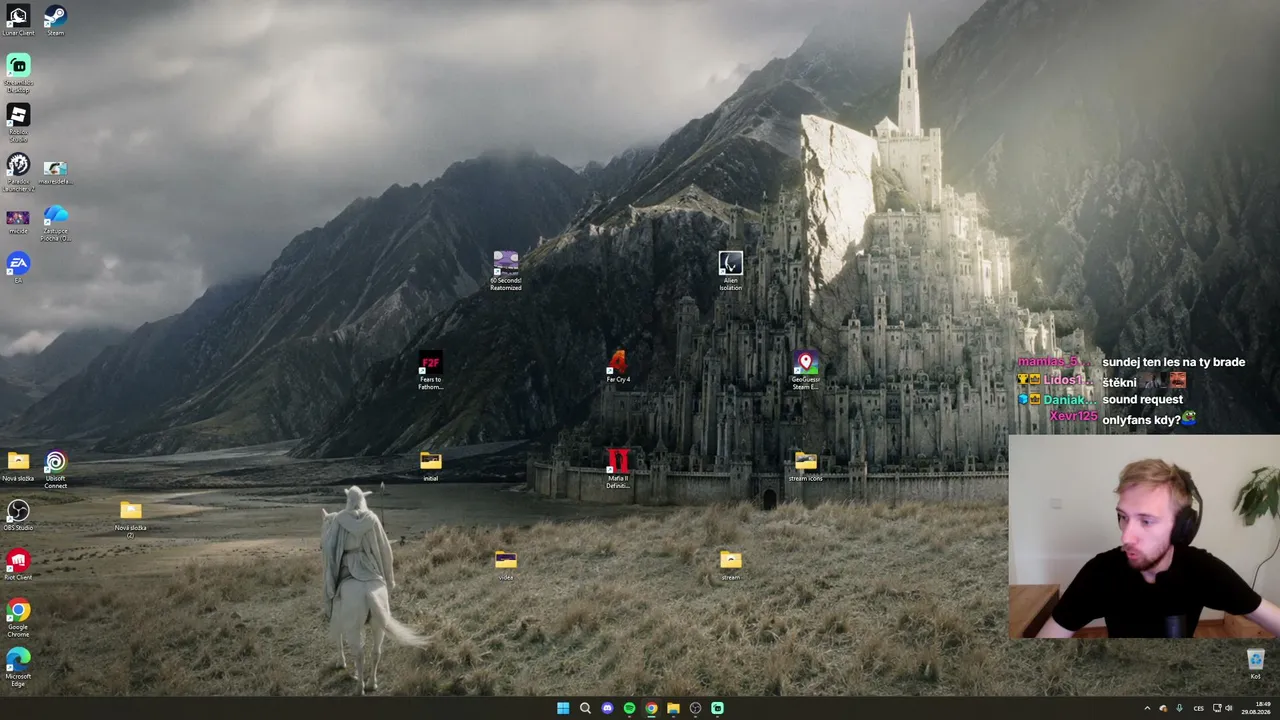Viewport: 1280px width, 720px height.
Task: Select the "stream" folder on desktop
Action: coord(731,564)
